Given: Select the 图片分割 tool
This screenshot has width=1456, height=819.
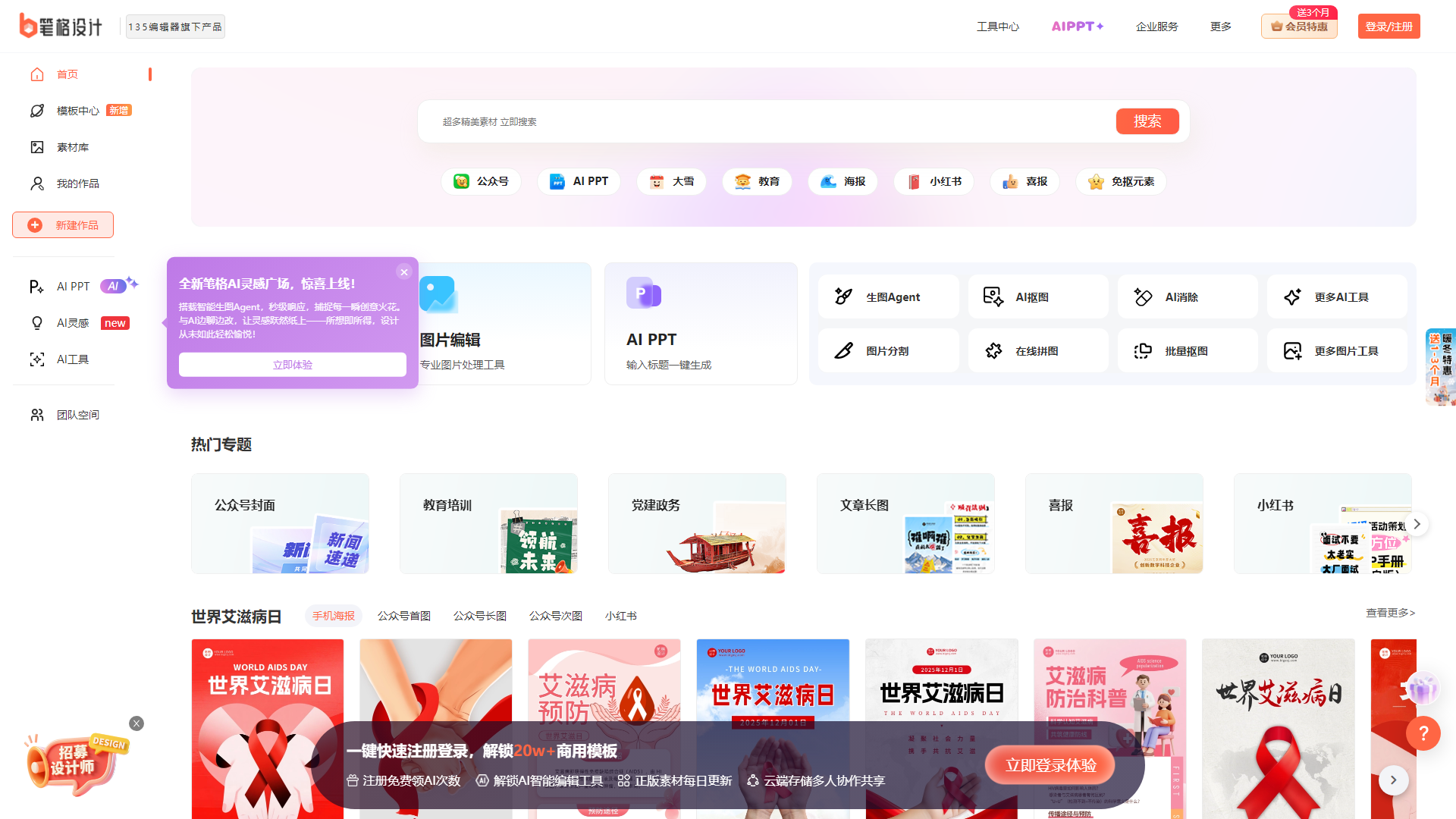Looking at the screenshot, I should pos(887,350).
